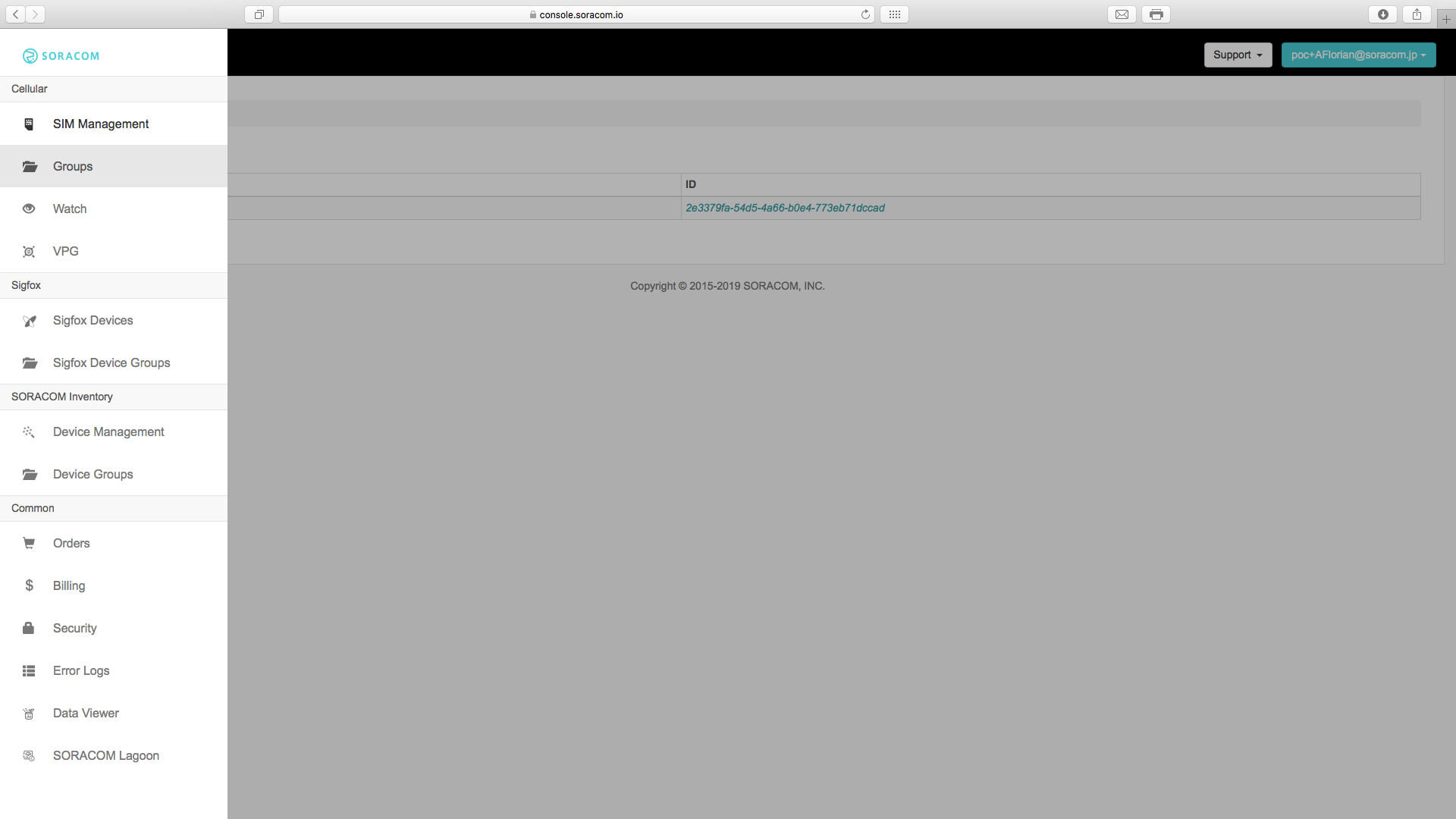Click Safari's share button

pyautogui.click(x=1416, y=14)
